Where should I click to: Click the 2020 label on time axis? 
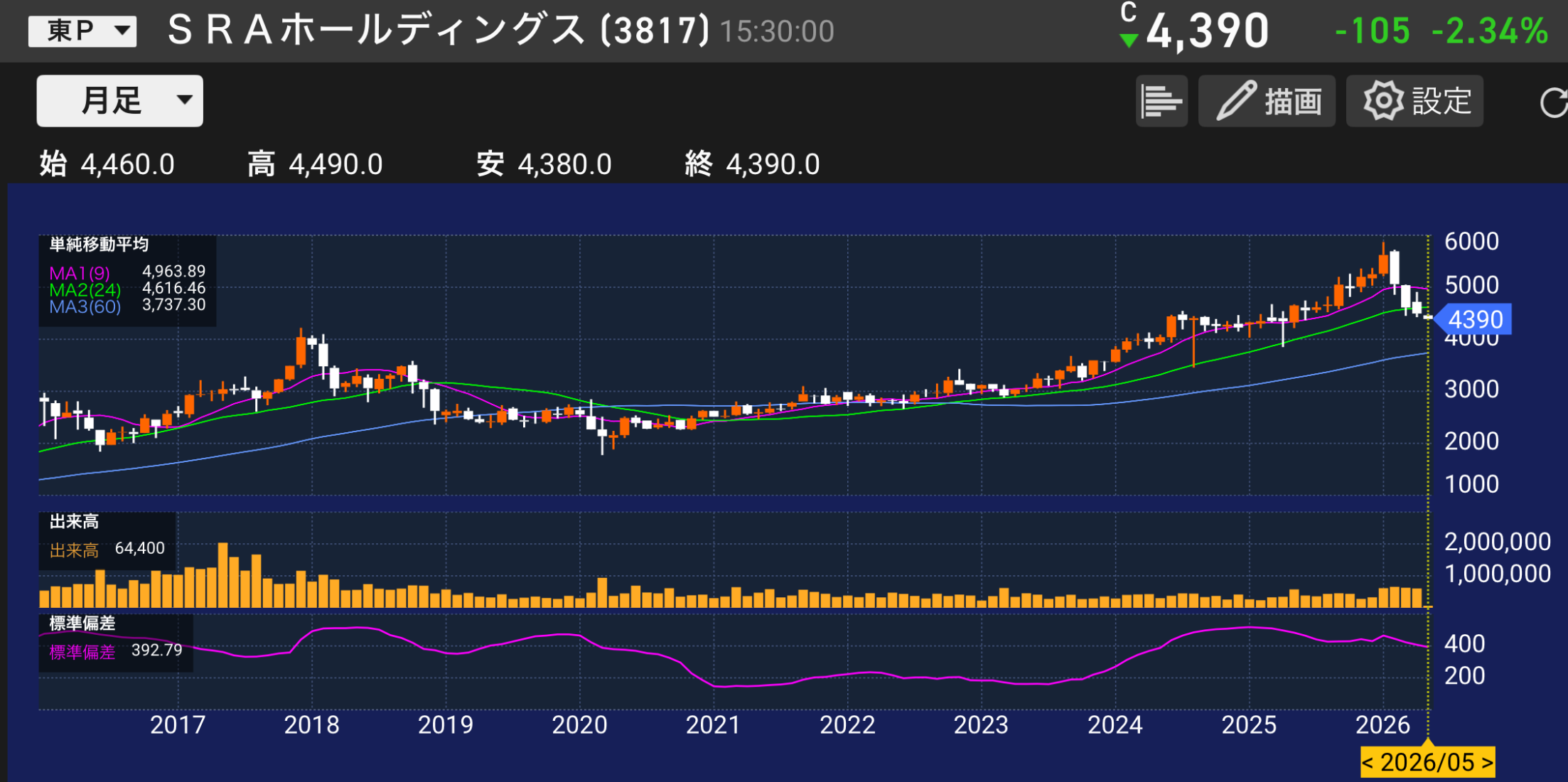click(x=579, y=725)
